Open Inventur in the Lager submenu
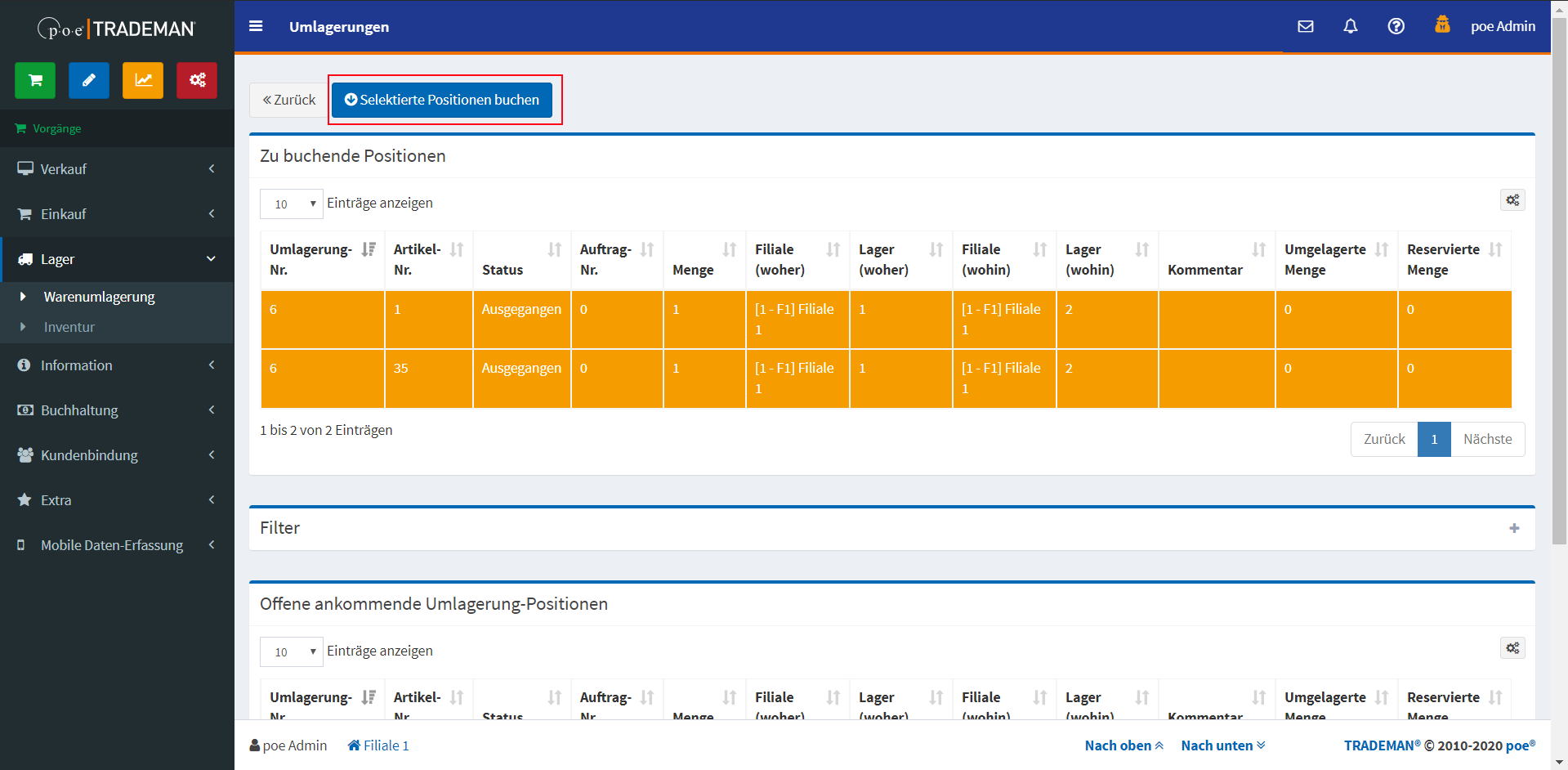1568x770 pixels. (69, 327)
